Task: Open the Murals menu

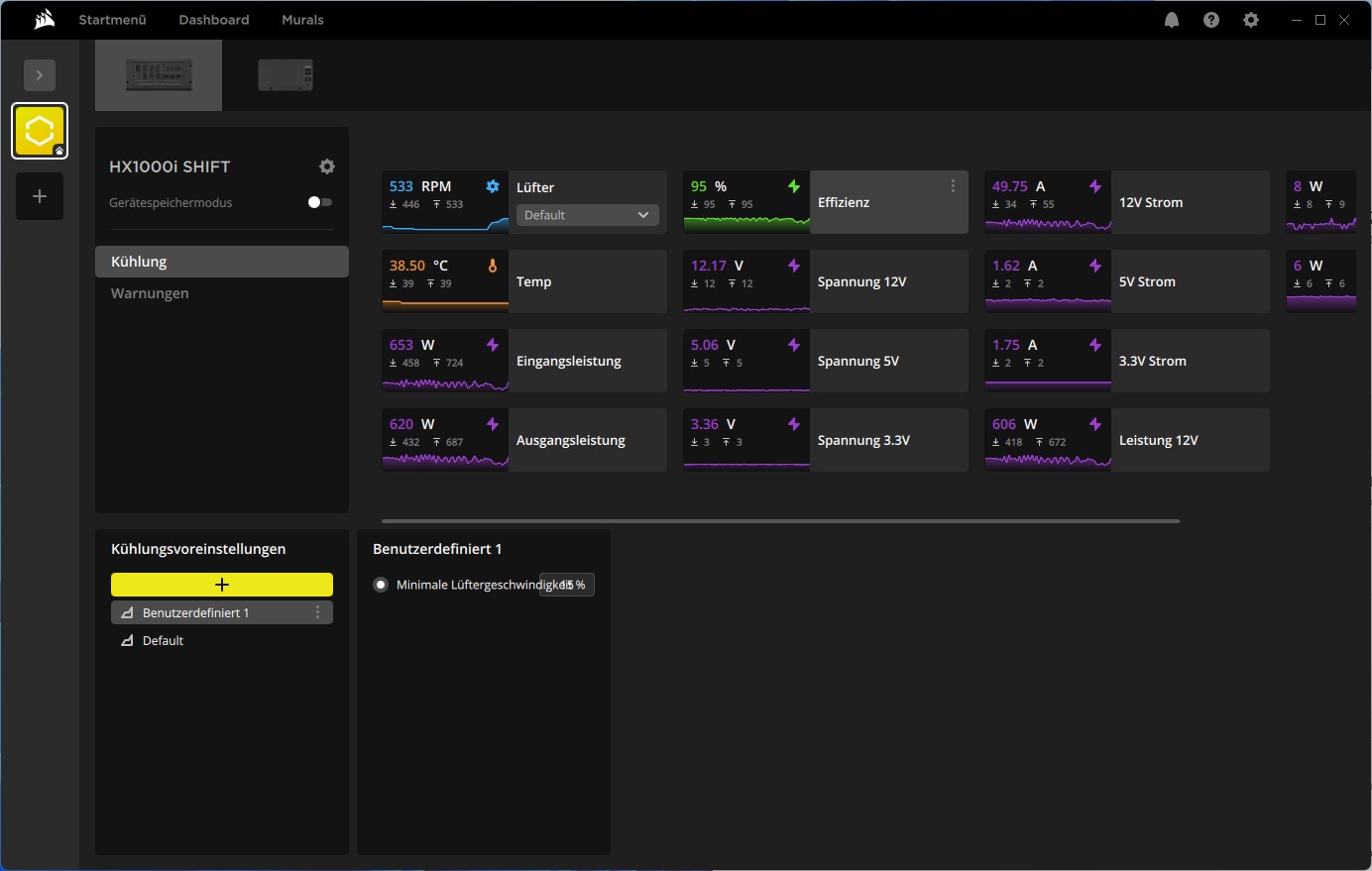Action: pyautogui.click(x=302, y=19)
